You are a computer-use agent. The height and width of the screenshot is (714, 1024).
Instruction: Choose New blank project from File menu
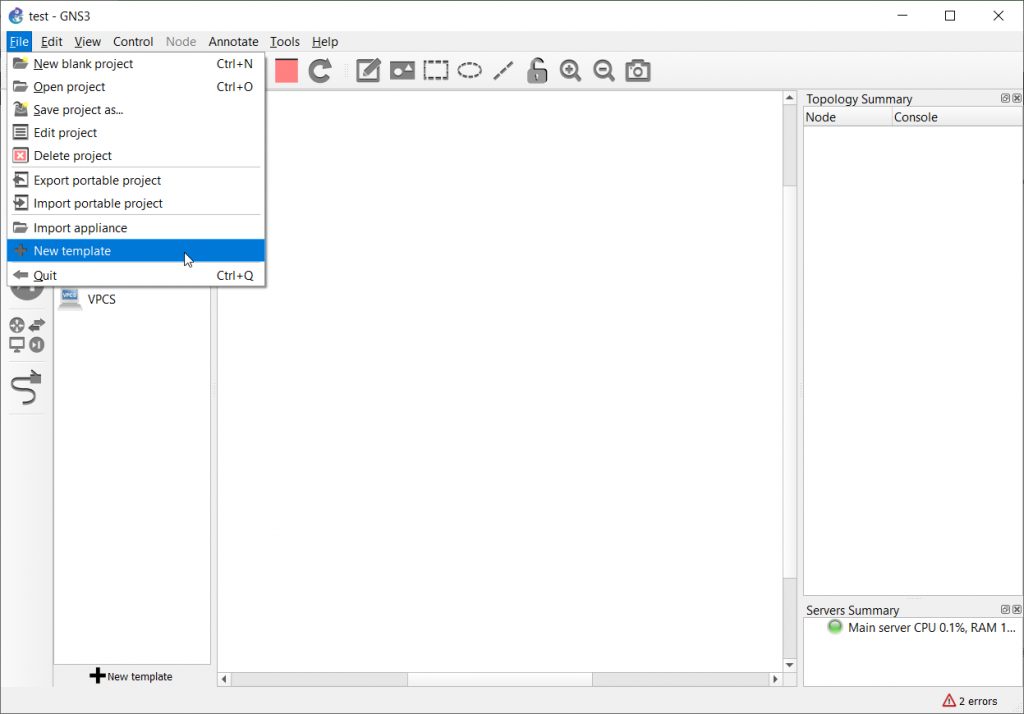coord(136,64)
